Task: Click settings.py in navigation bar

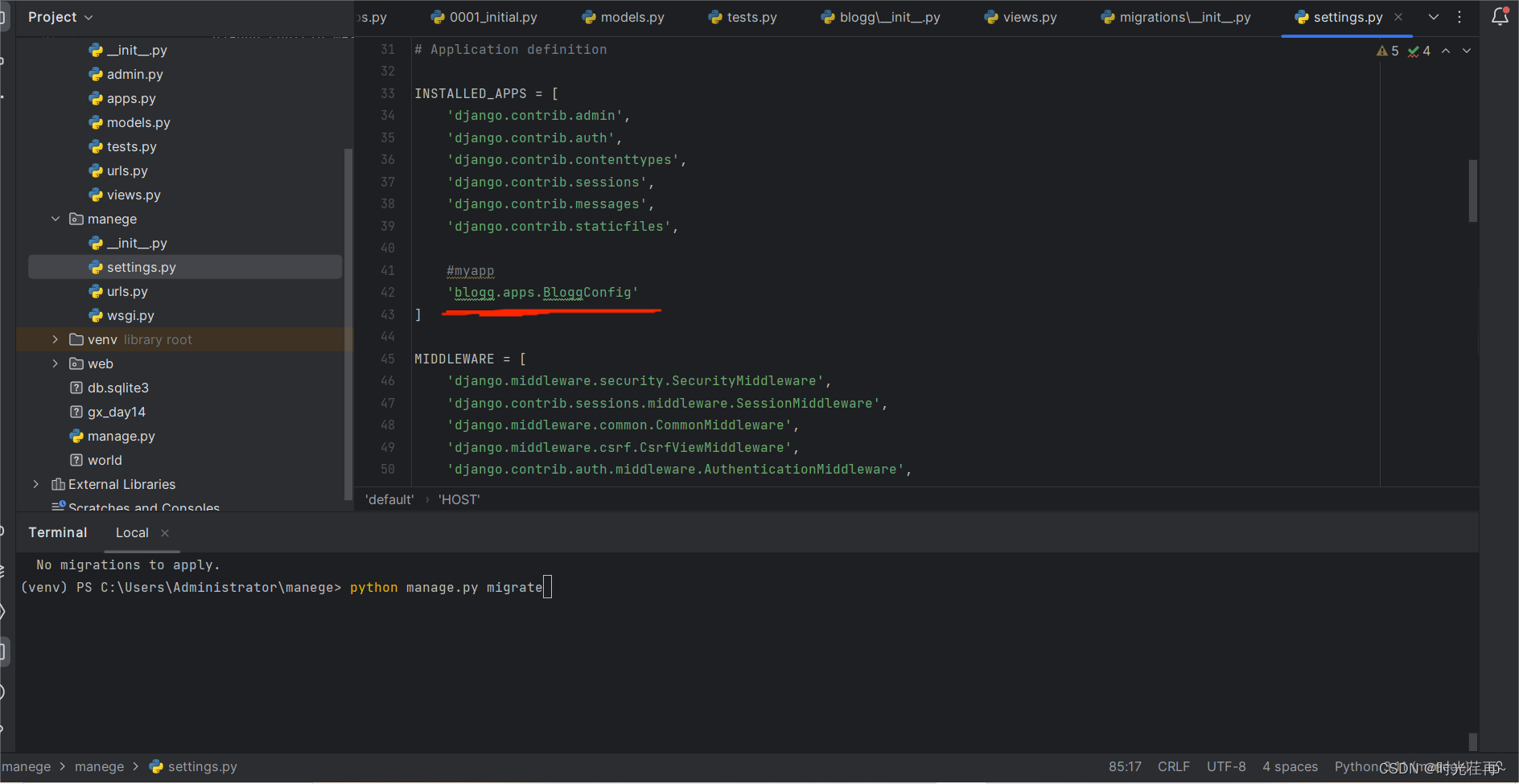Action: [x=194, y=766]
